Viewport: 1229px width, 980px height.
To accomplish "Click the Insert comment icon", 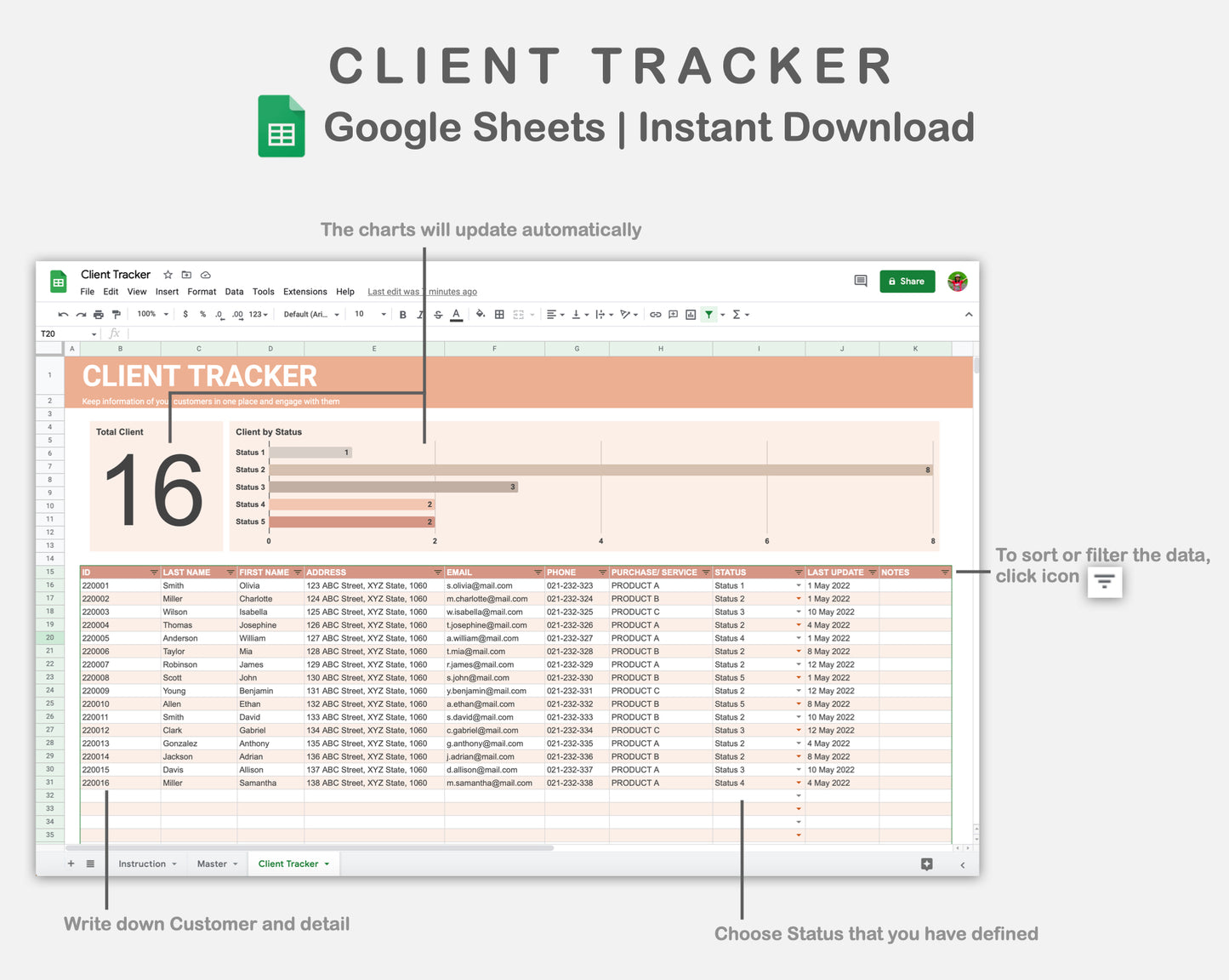I will (672, 314).
